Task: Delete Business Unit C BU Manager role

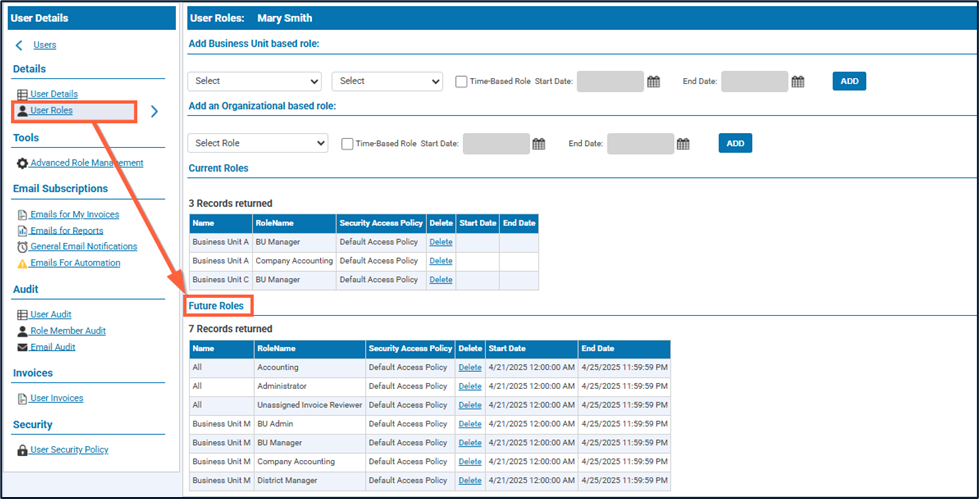Action: [441, 280]
